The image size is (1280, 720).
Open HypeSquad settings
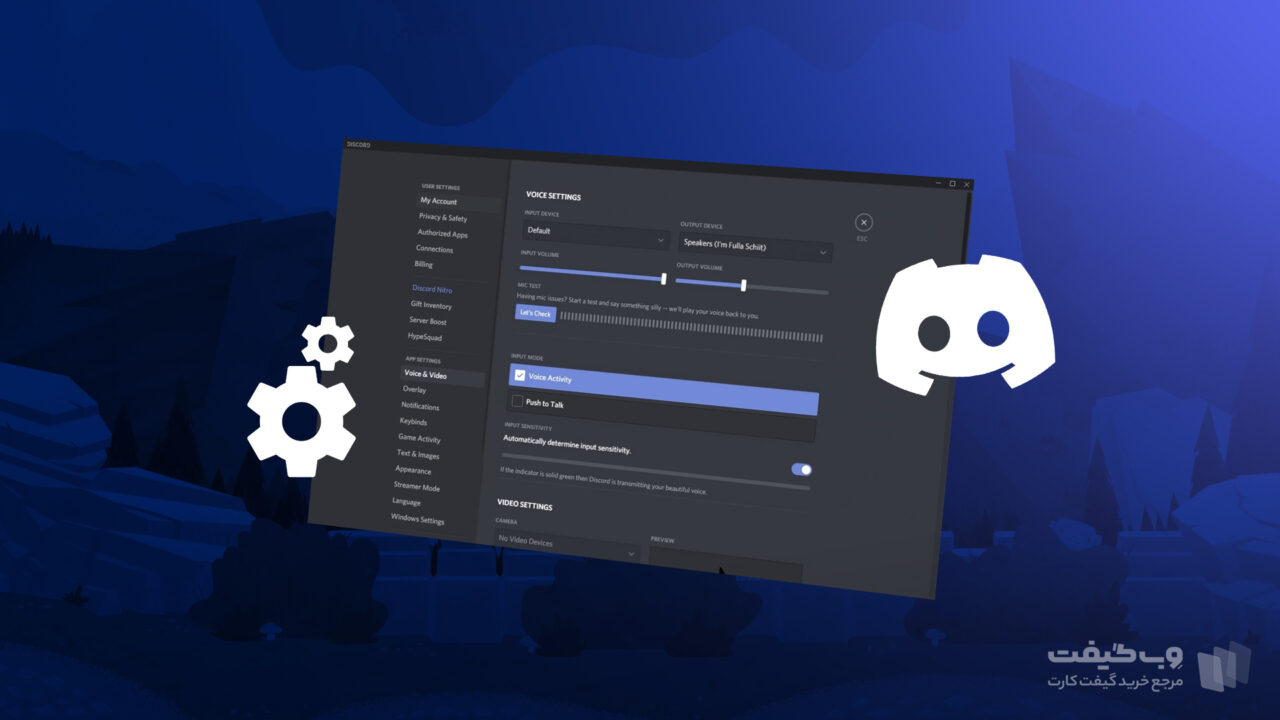[x=425, y=338]
